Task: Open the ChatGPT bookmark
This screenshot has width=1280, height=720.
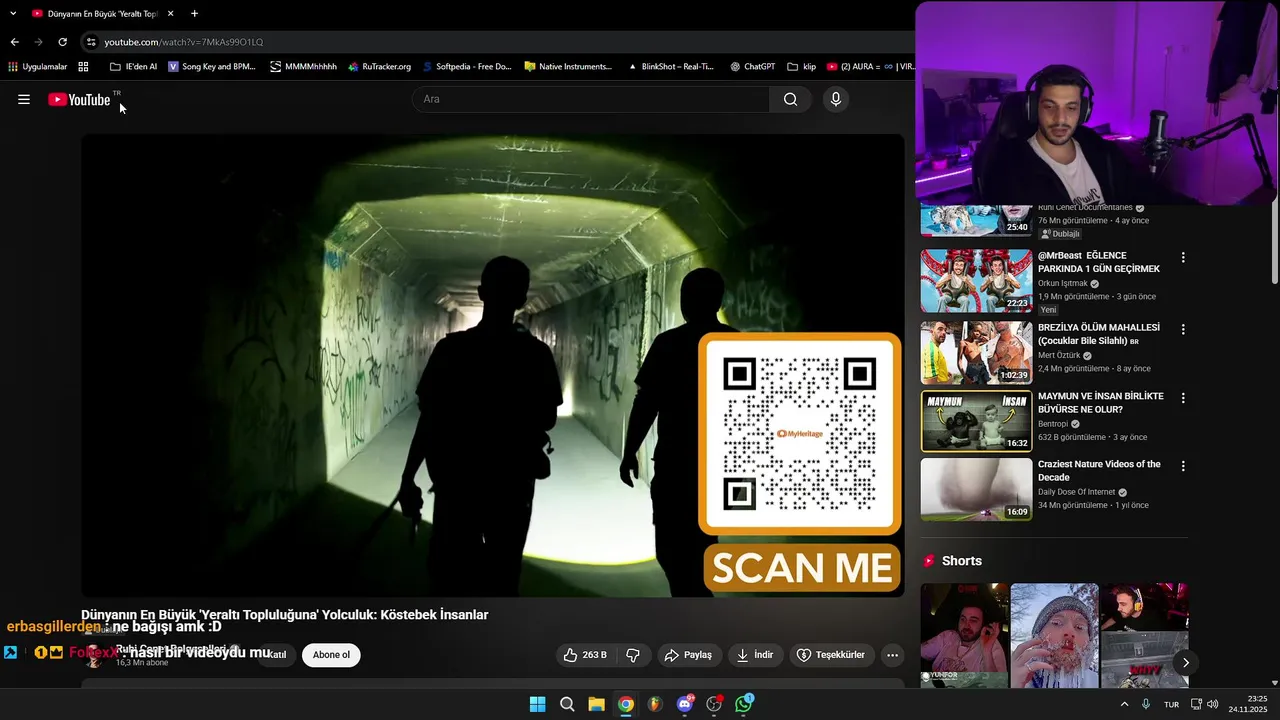Action: 753,67
